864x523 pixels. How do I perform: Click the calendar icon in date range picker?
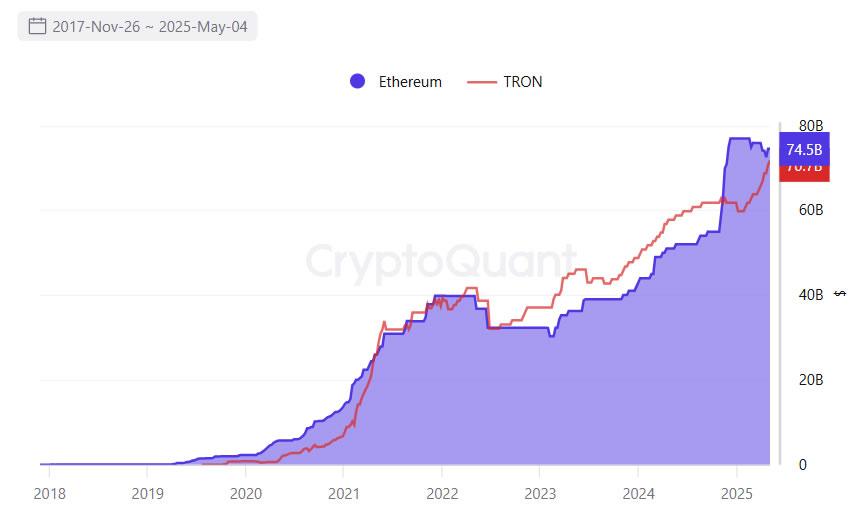click(37, 26)
